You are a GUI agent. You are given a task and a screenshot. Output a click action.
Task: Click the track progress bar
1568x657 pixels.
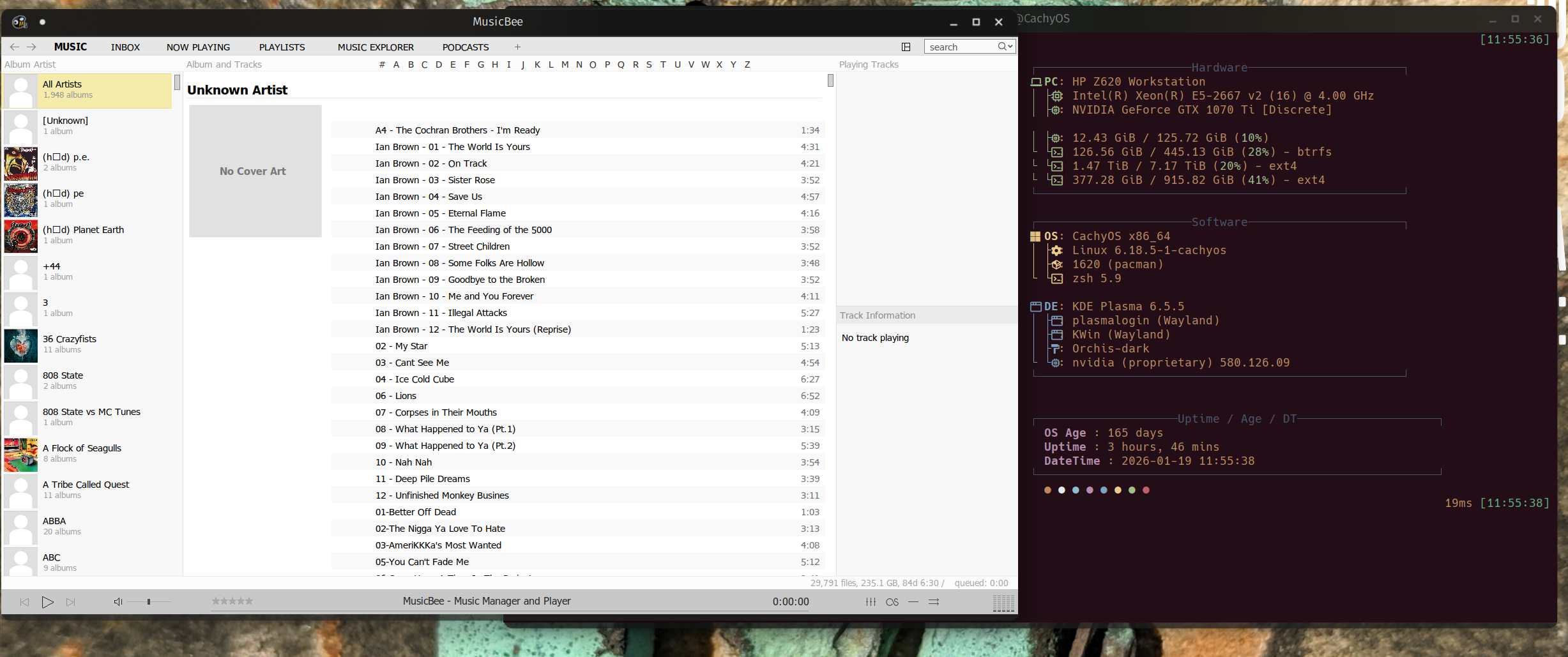click(510, 611)
